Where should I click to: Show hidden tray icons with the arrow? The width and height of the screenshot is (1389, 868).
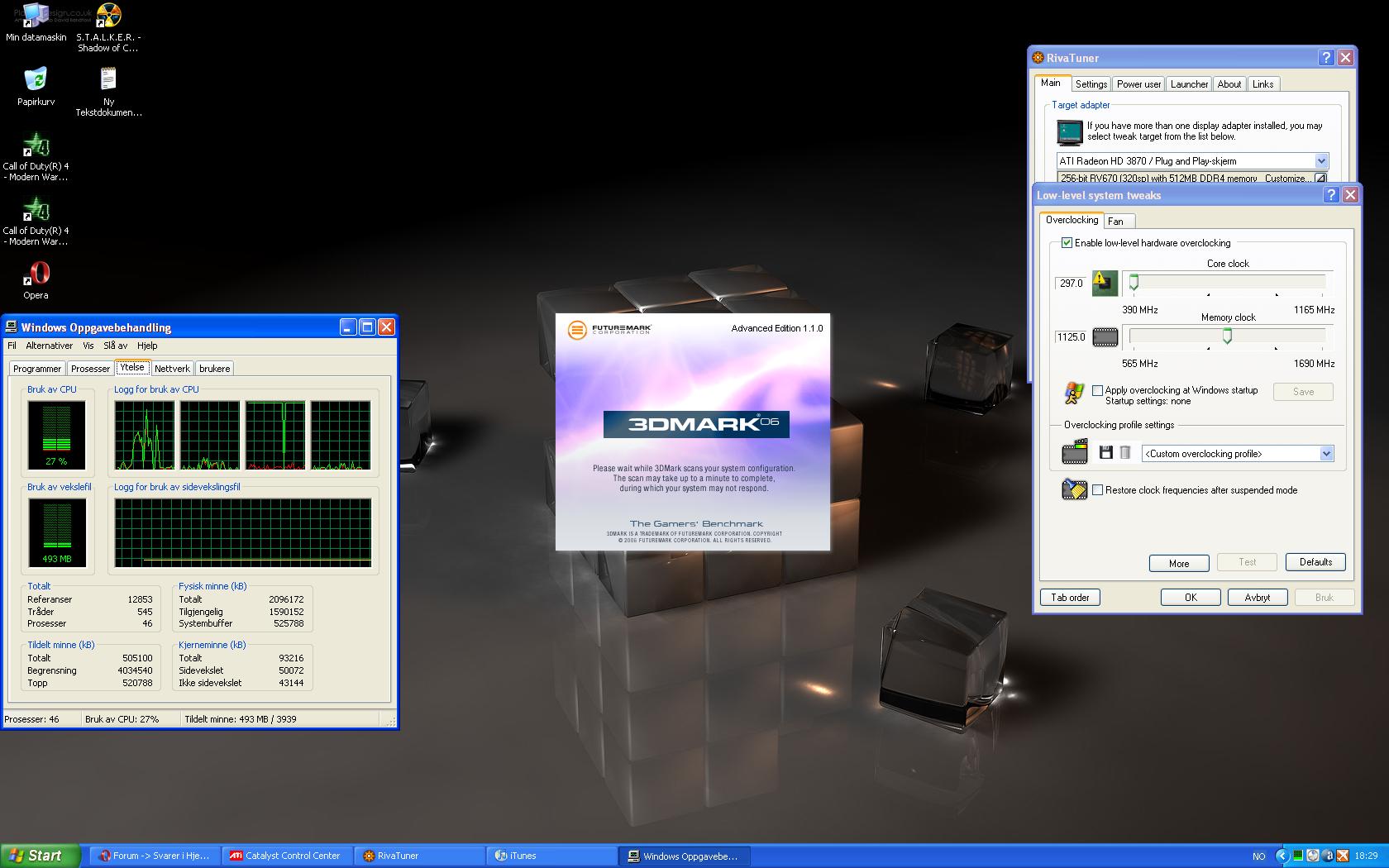pyautogui.click(x=1282, y=856)
